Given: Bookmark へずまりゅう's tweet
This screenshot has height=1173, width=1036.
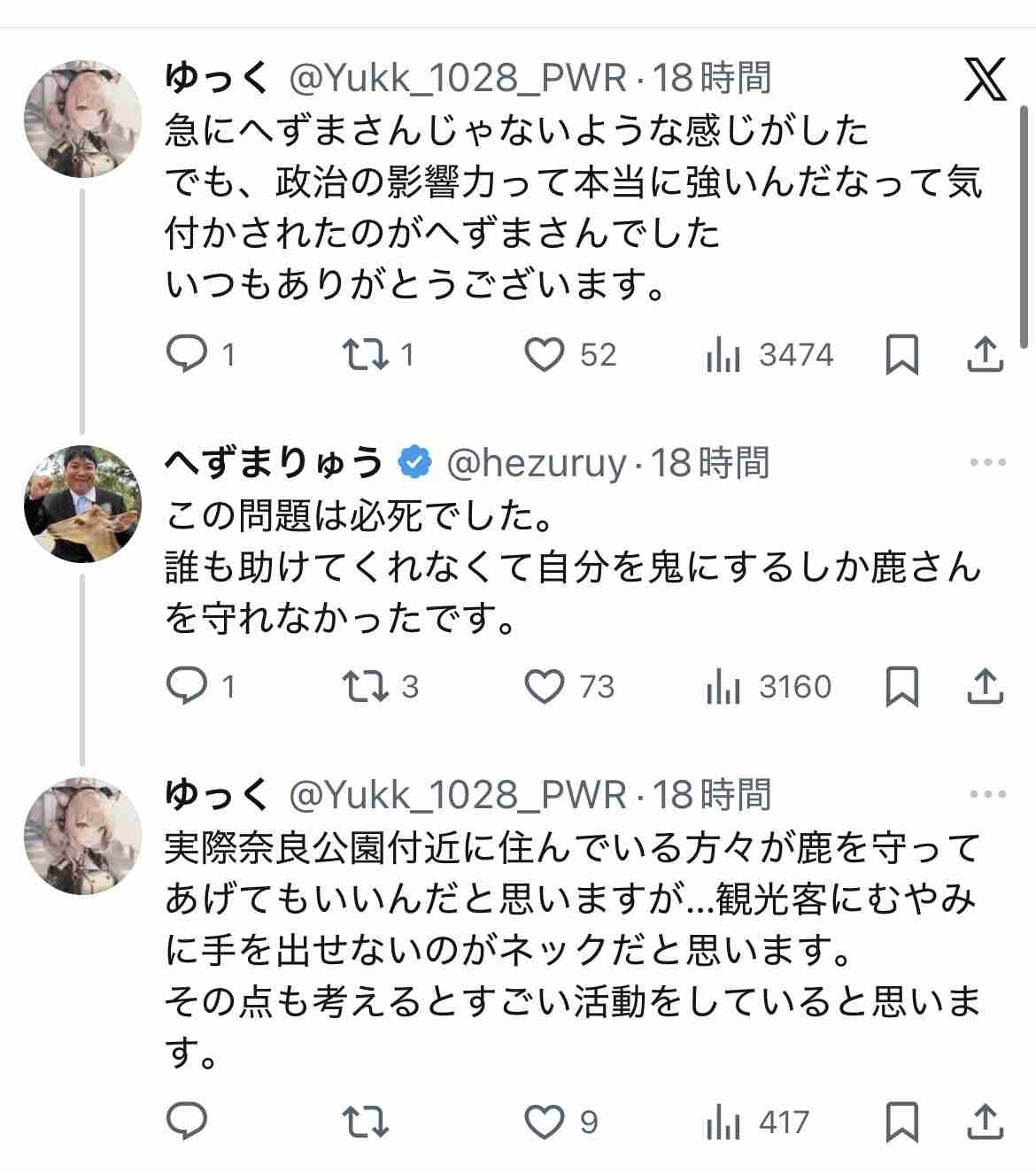Looking at the screenshot, I should (901, 687).
